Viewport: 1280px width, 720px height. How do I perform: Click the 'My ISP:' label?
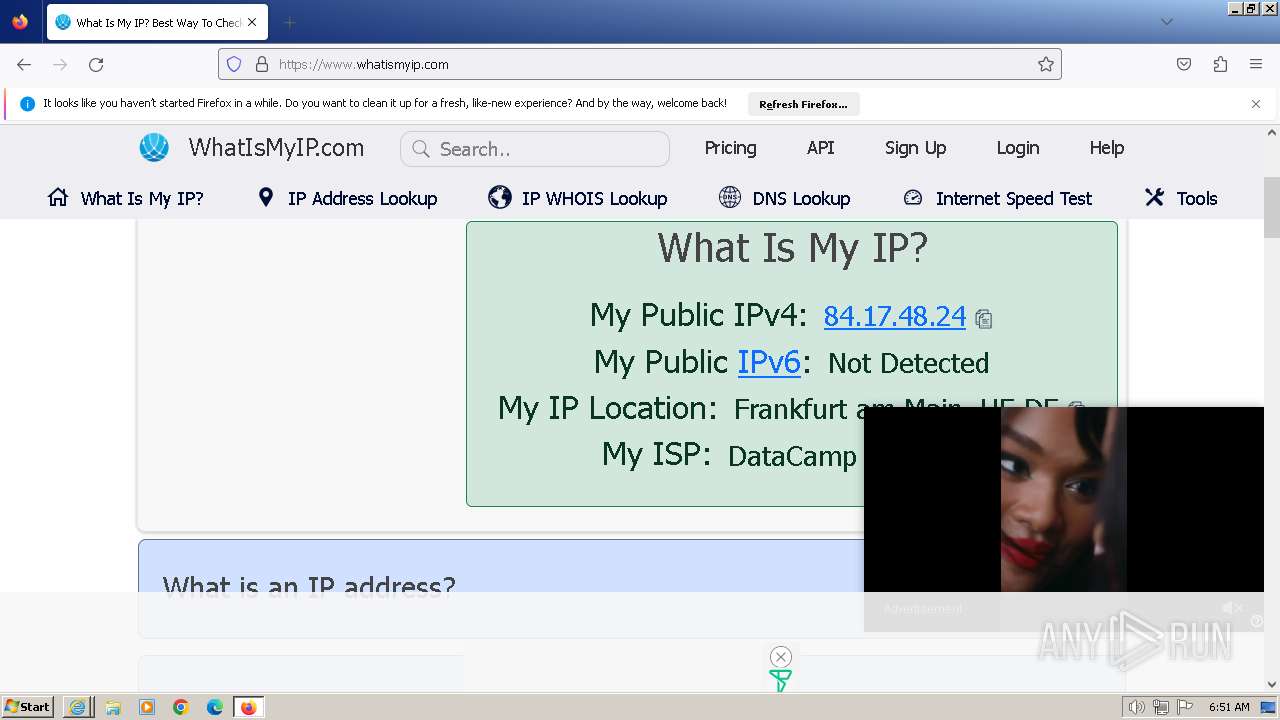[x=656, y=455]
